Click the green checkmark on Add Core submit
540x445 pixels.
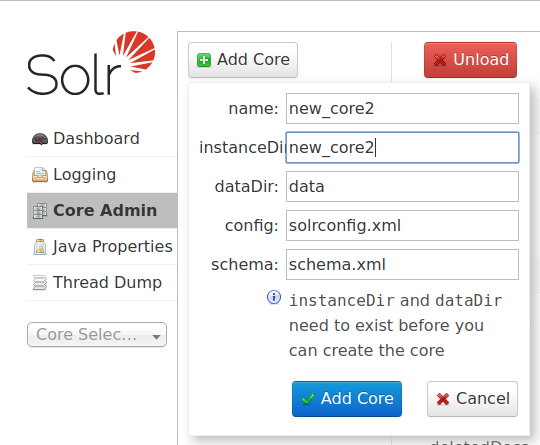(308, 399)
